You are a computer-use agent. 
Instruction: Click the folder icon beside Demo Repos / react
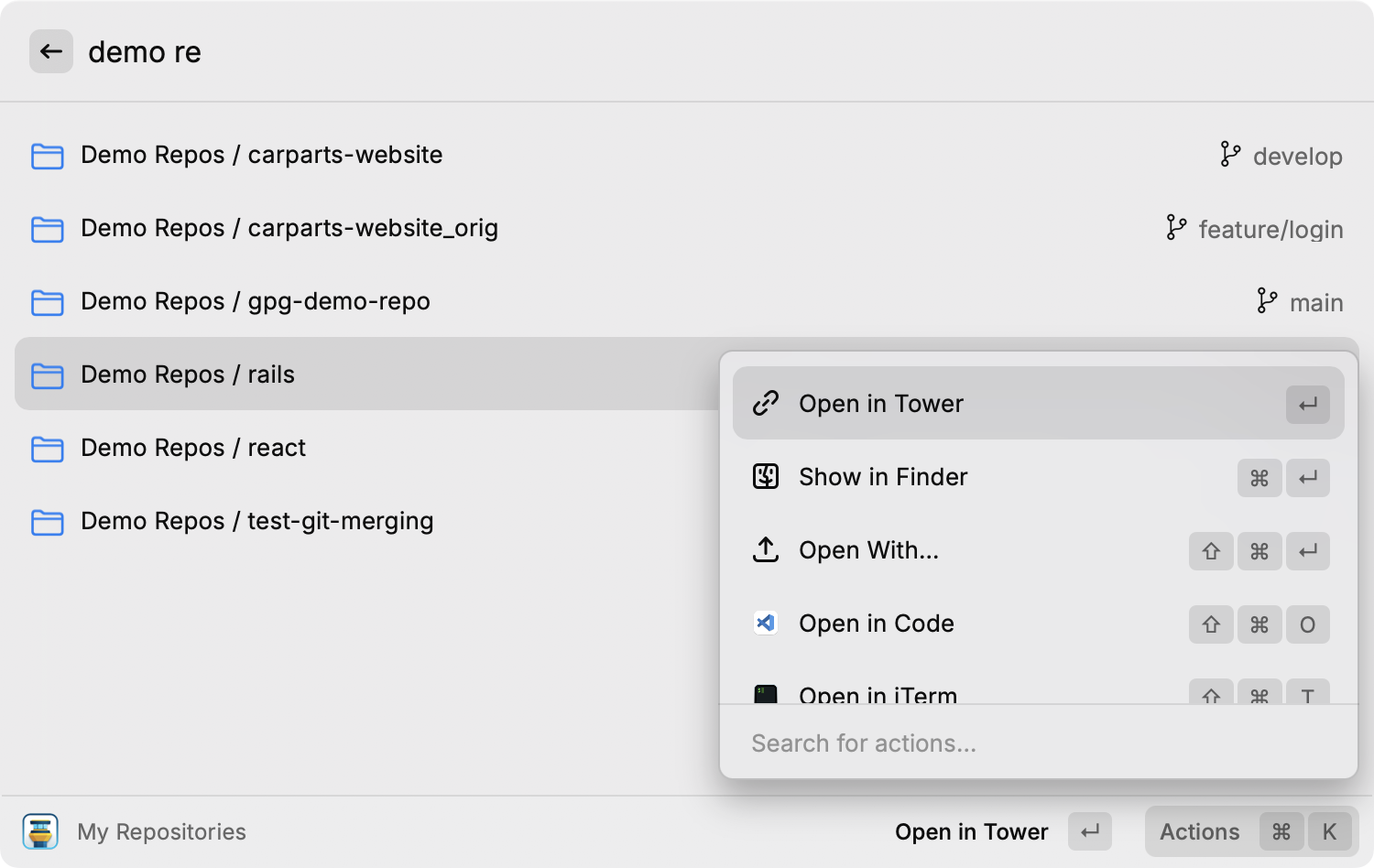click(47, 449)
